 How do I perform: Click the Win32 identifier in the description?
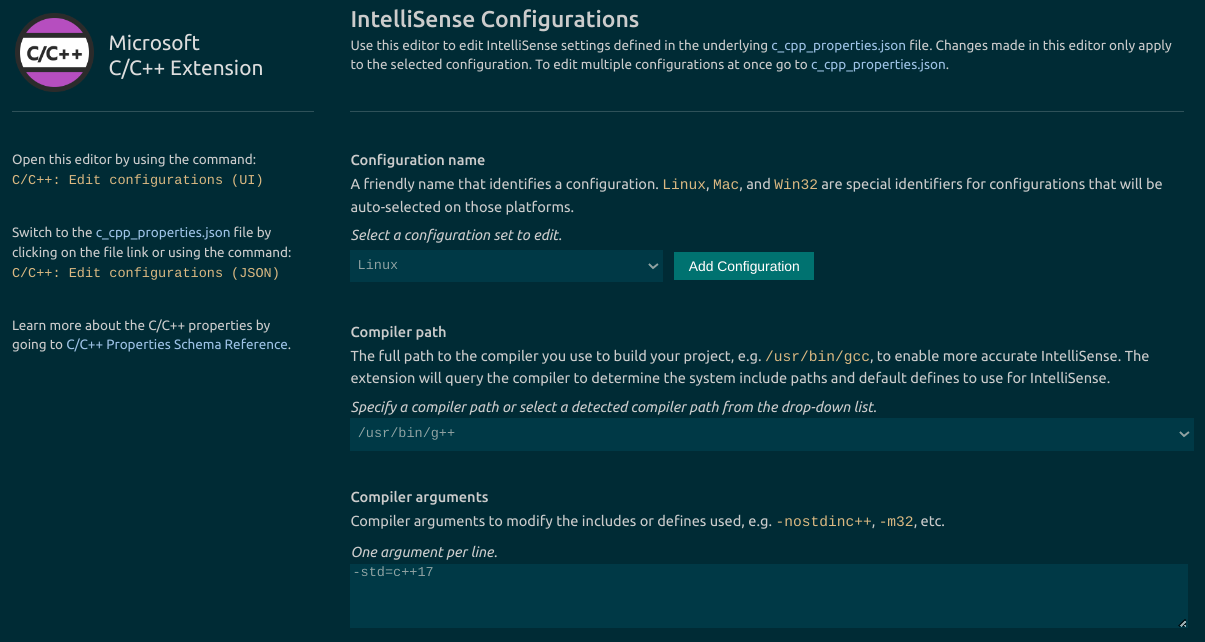pos(796,185)
